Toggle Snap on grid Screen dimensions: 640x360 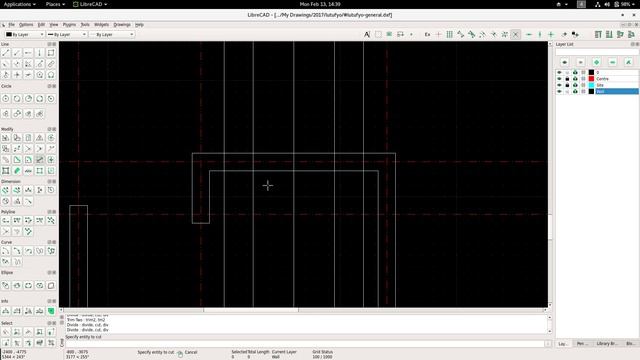point(449,35)
